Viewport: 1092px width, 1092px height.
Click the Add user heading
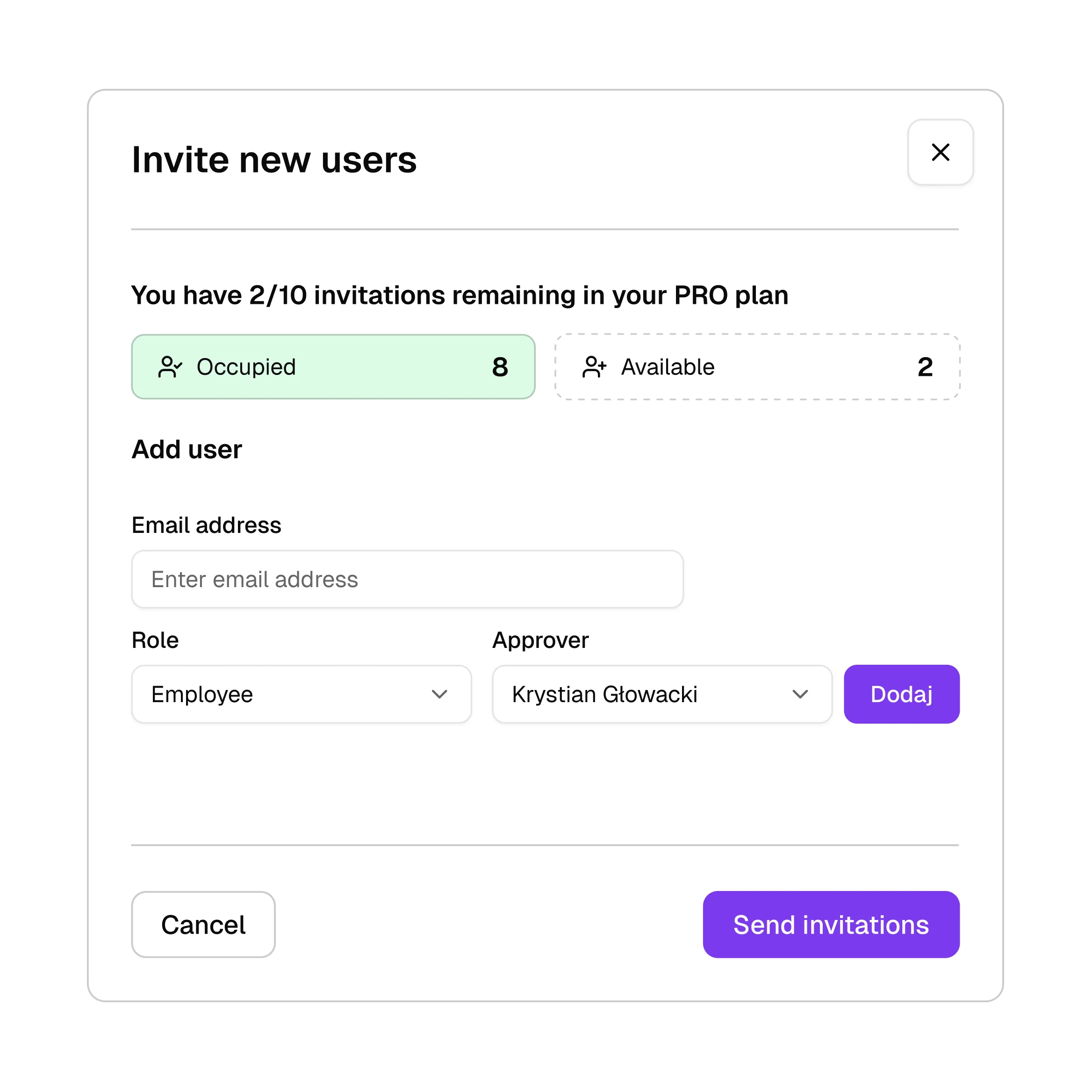pos(187,450)
